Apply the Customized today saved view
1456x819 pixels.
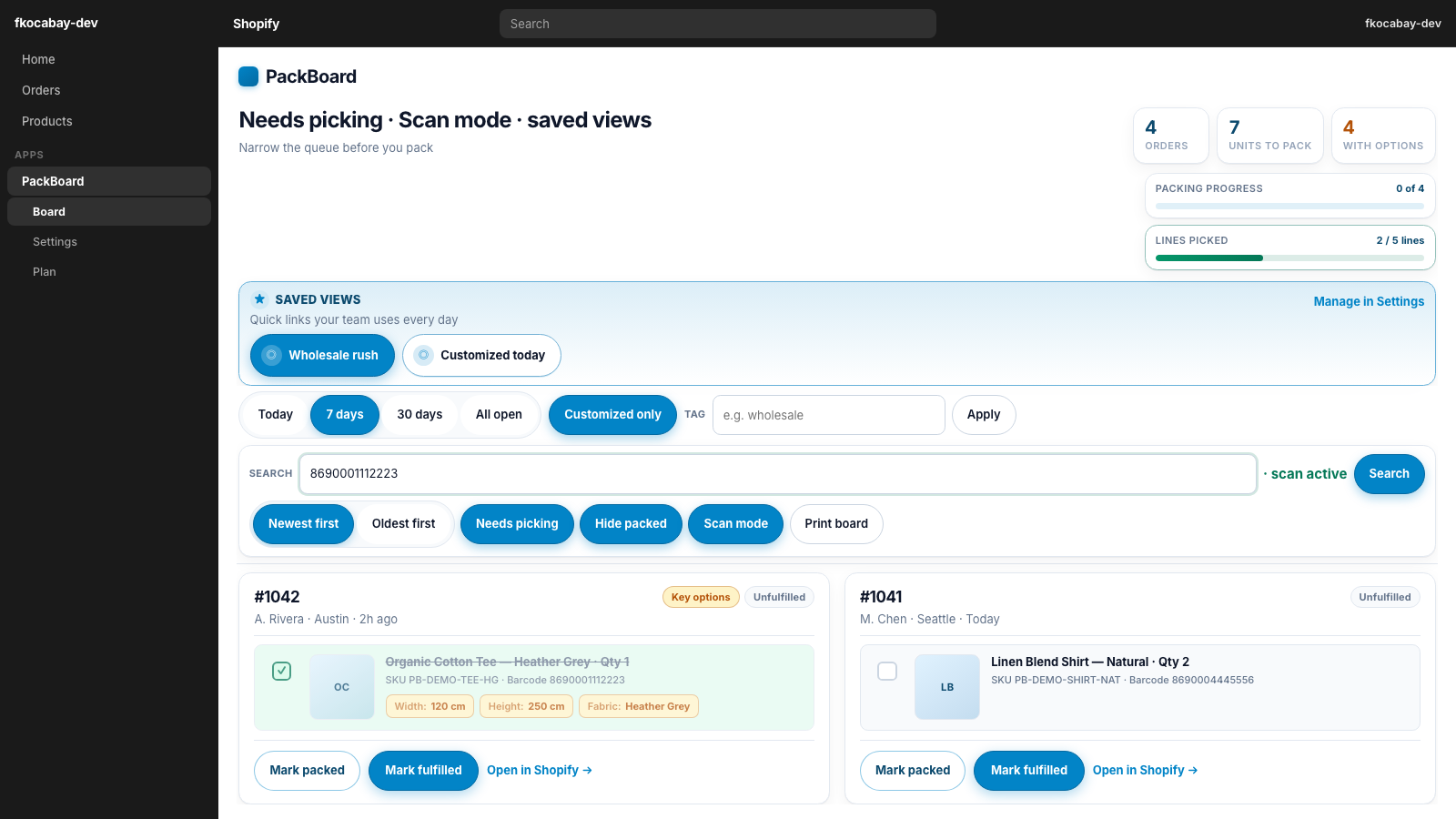click(481, 355)
